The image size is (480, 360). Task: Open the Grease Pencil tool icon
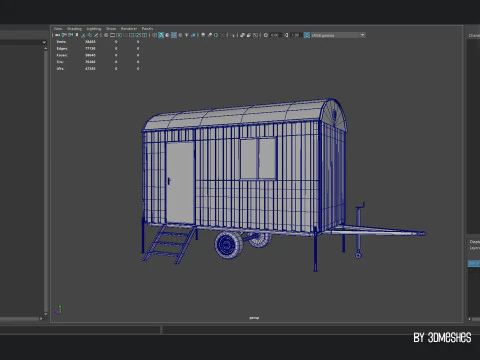coord(96,35)
